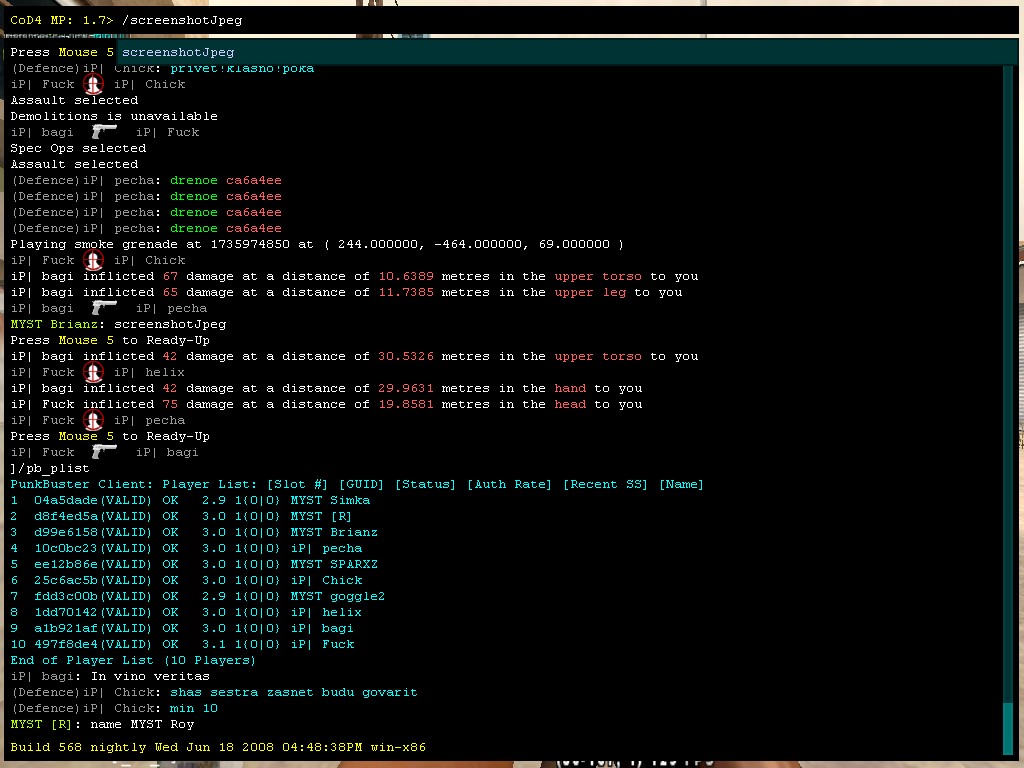Image resolution: width=1024 pixels, height=768 pixels.
Task: Click the headshot icon in the Fuck–helix kill line
Action: (x=93, y=373)
